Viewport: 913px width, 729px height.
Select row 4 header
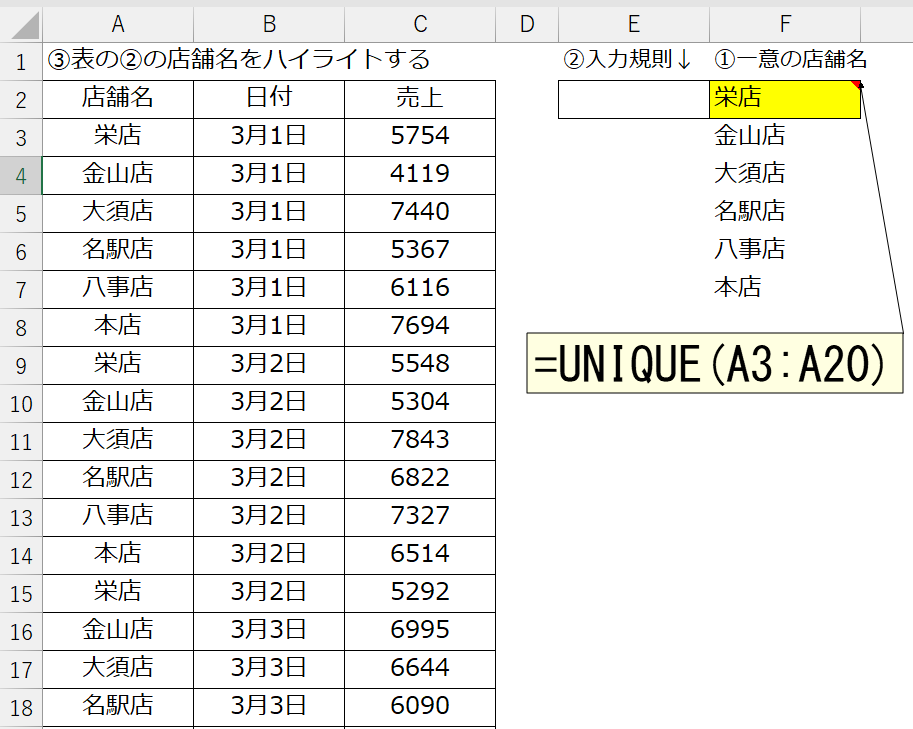21,176
